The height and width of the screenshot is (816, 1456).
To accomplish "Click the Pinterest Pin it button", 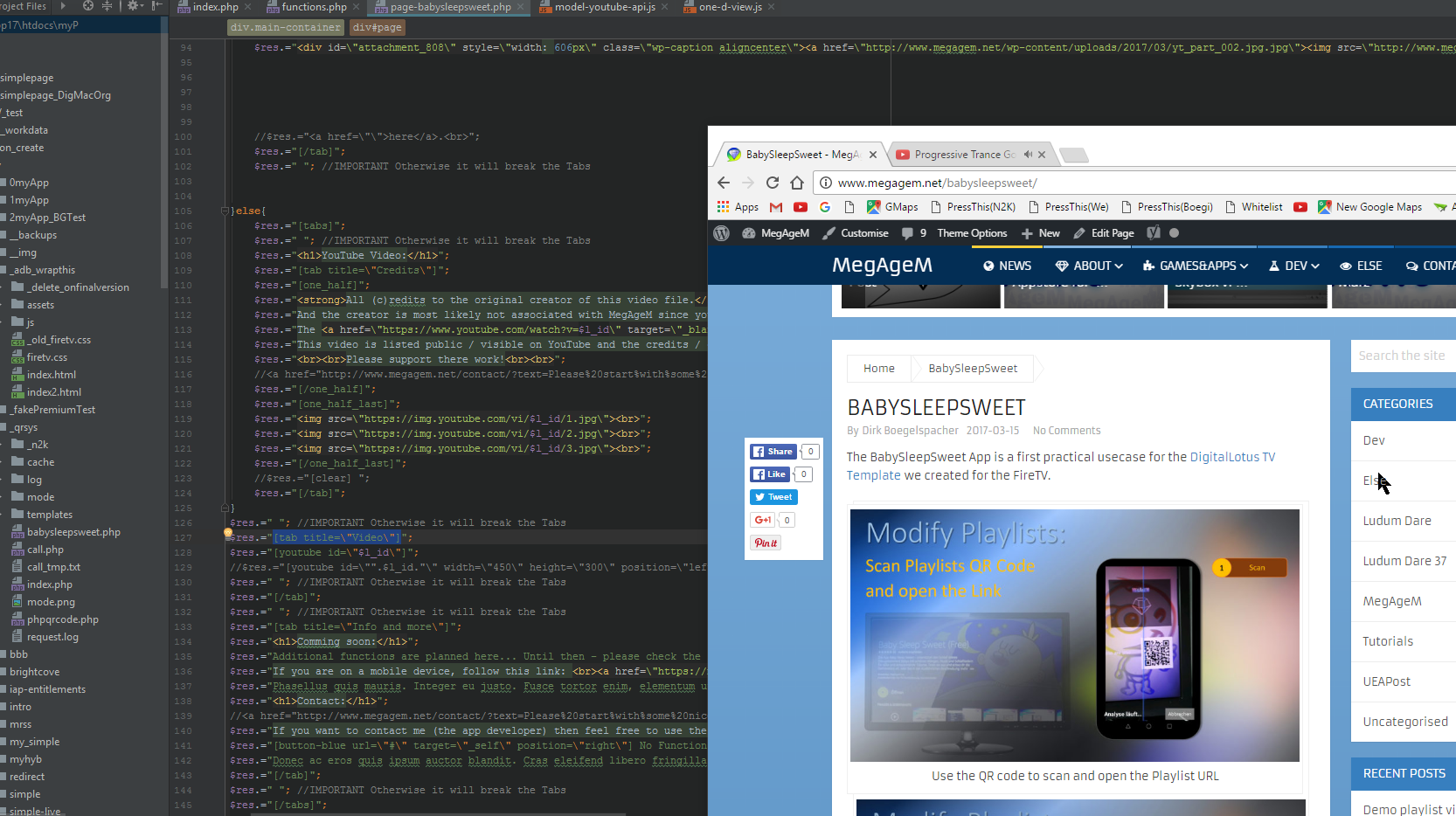I will pyautogui.click(x=766, y=543).
